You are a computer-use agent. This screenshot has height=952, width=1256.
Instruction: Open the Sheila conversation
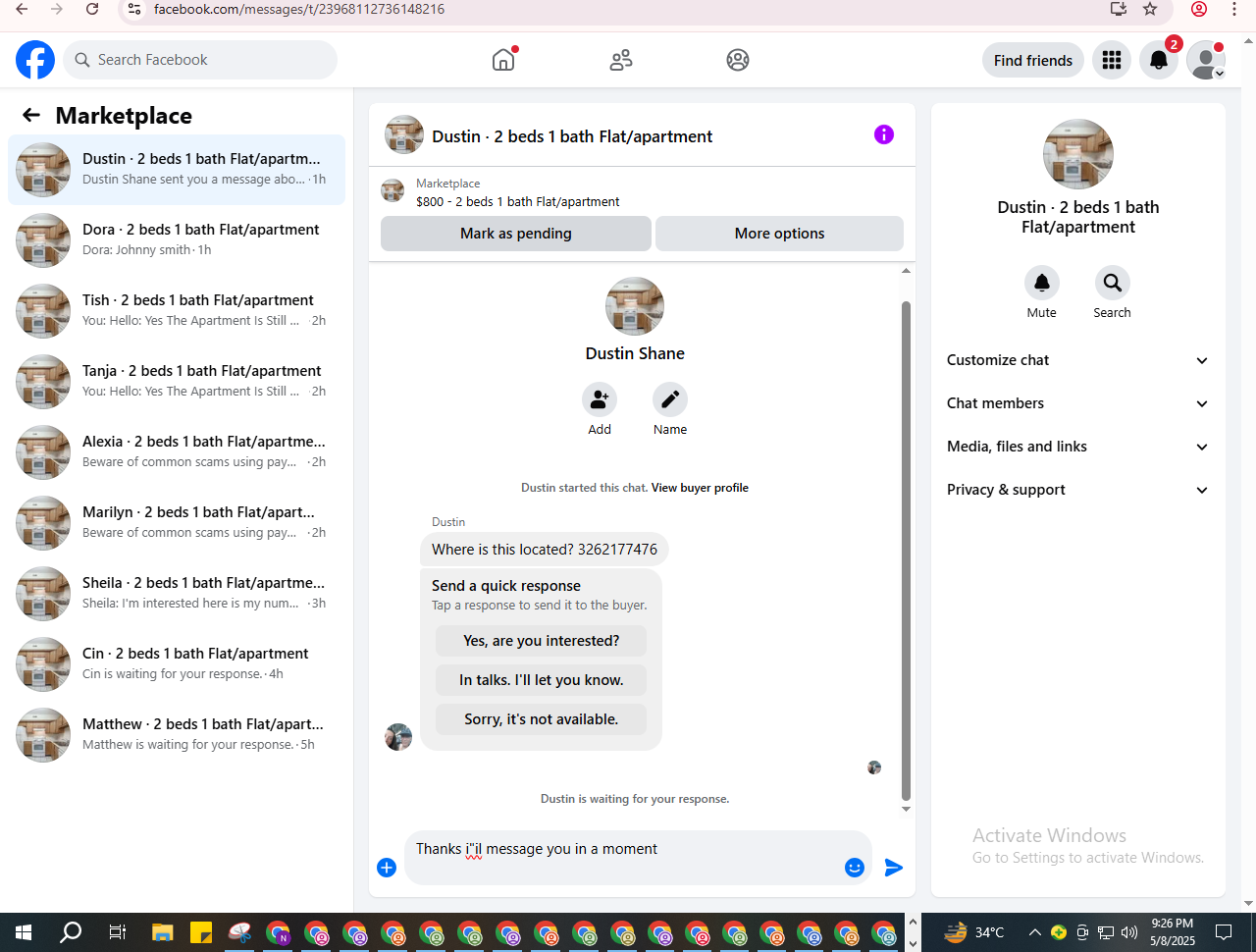coord(177,594)
